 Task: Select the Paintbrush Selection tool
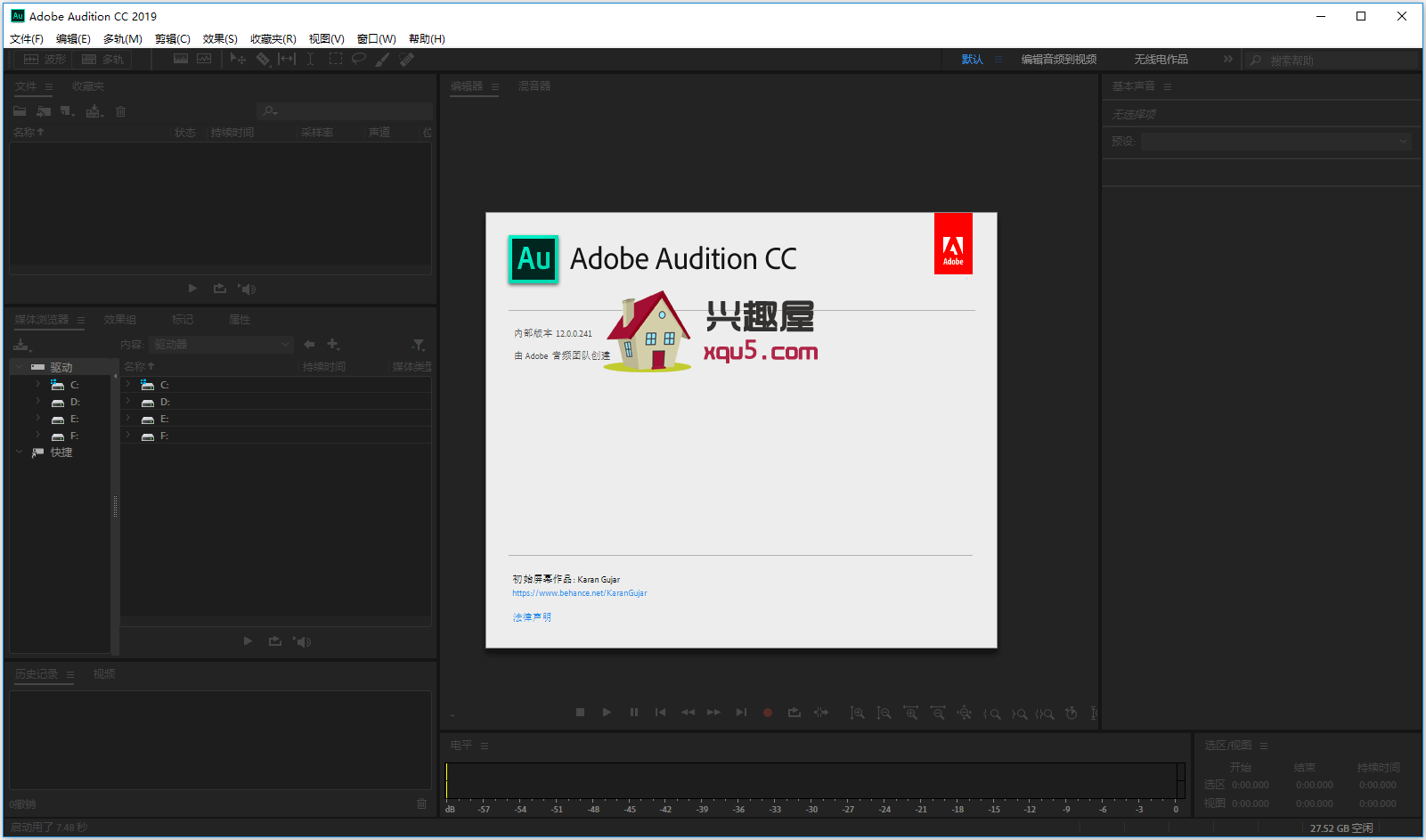pyautogui.click(x=382, y=59)
